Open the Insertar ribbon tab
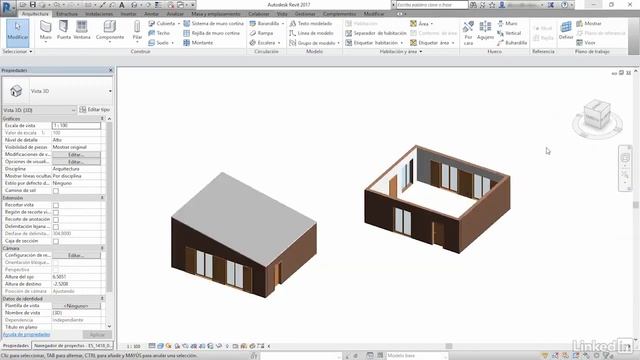This screenshot has height=360, width=640. point(128,14)
